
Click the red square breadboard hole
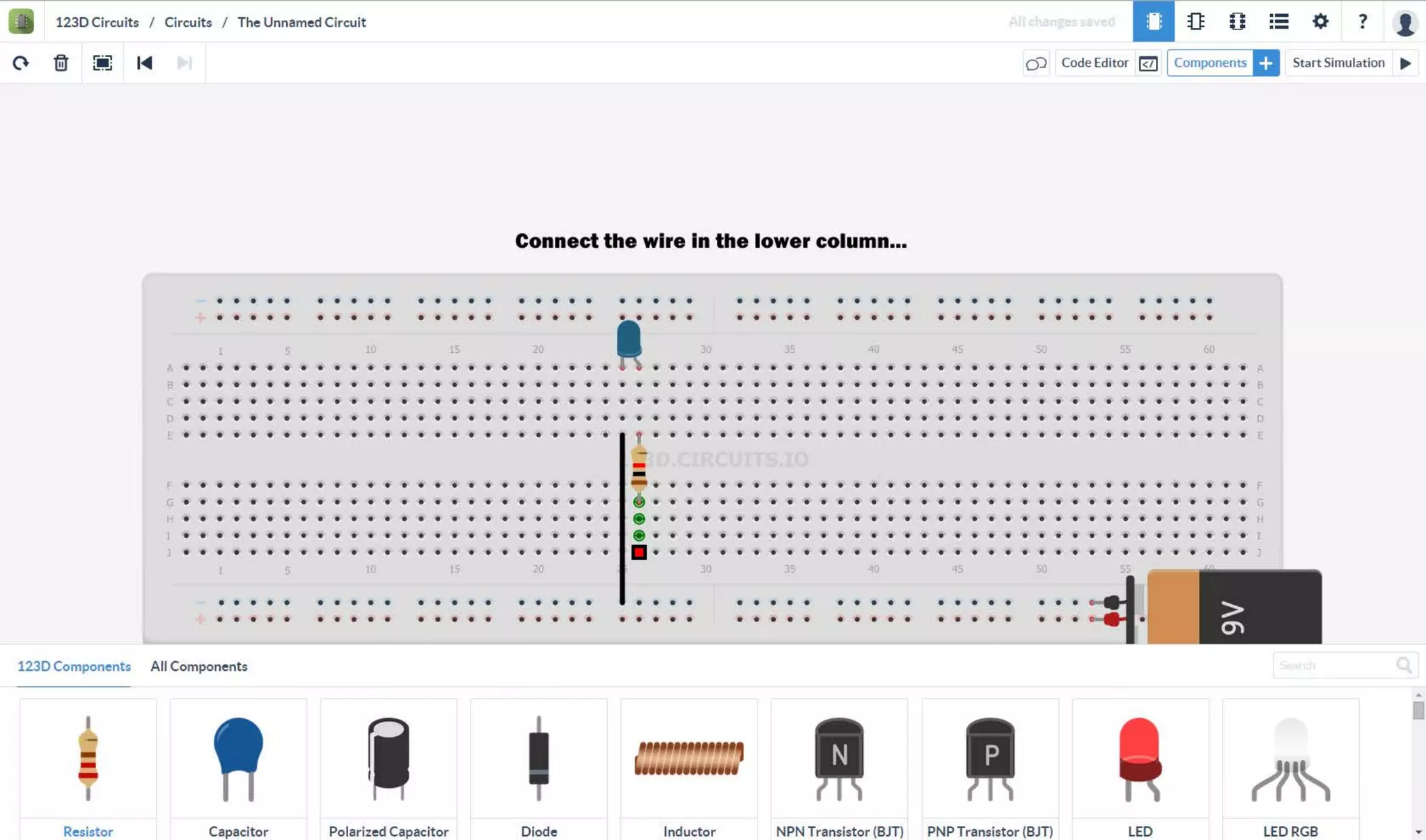(638, 553)
